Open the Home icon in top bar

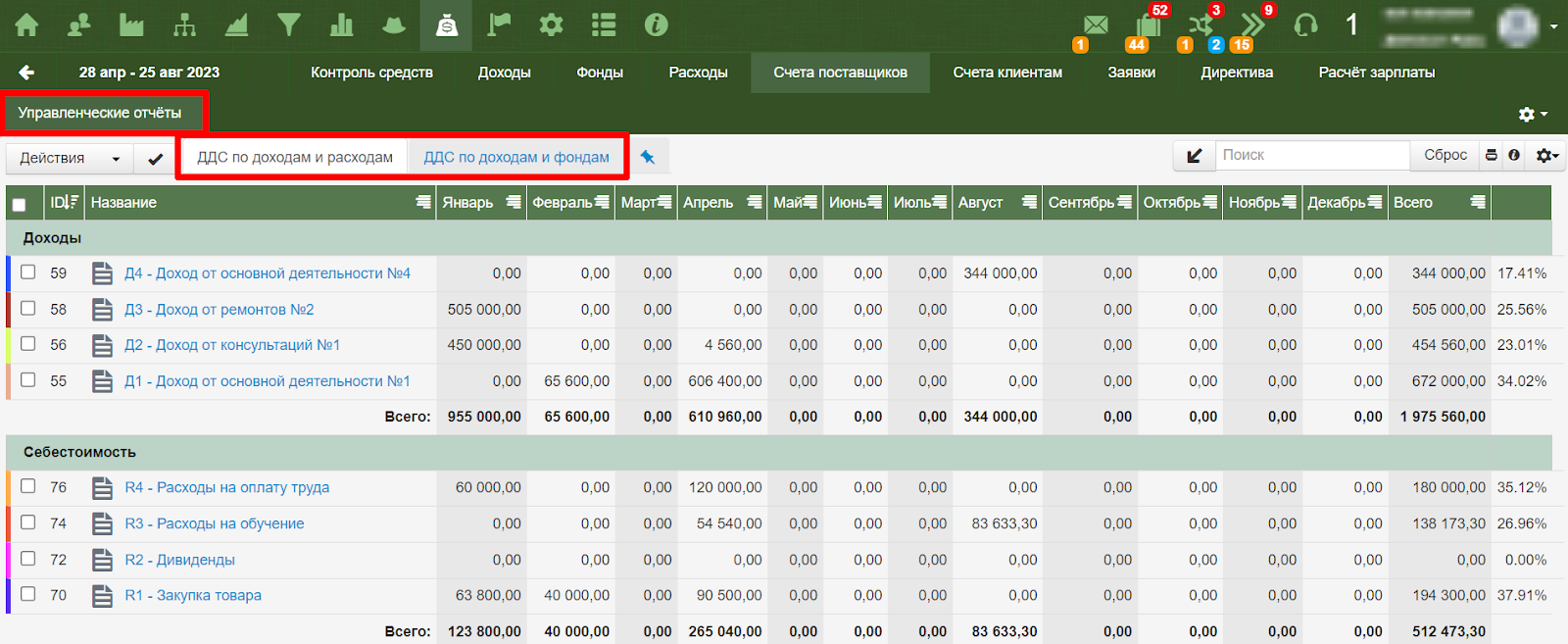click(x=27, y=25)
